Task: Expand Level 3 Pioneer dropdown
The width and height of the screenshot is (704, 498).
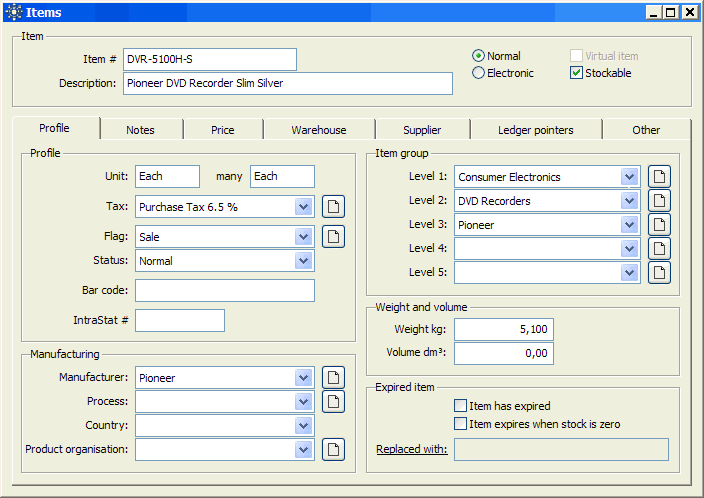Action: 629,225
